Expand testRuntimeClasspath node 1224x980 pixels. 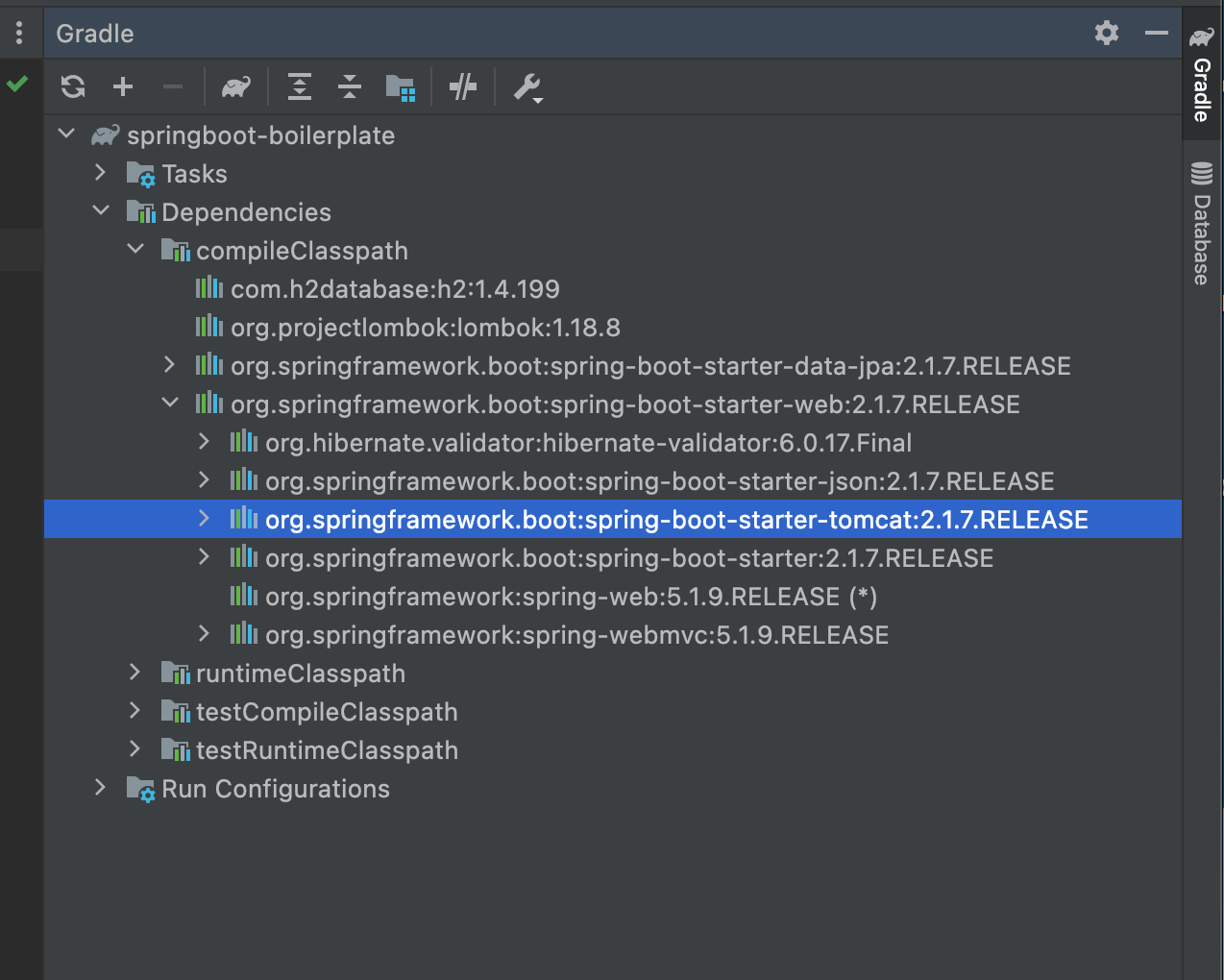pyautogui.click(x=135, y=749)
